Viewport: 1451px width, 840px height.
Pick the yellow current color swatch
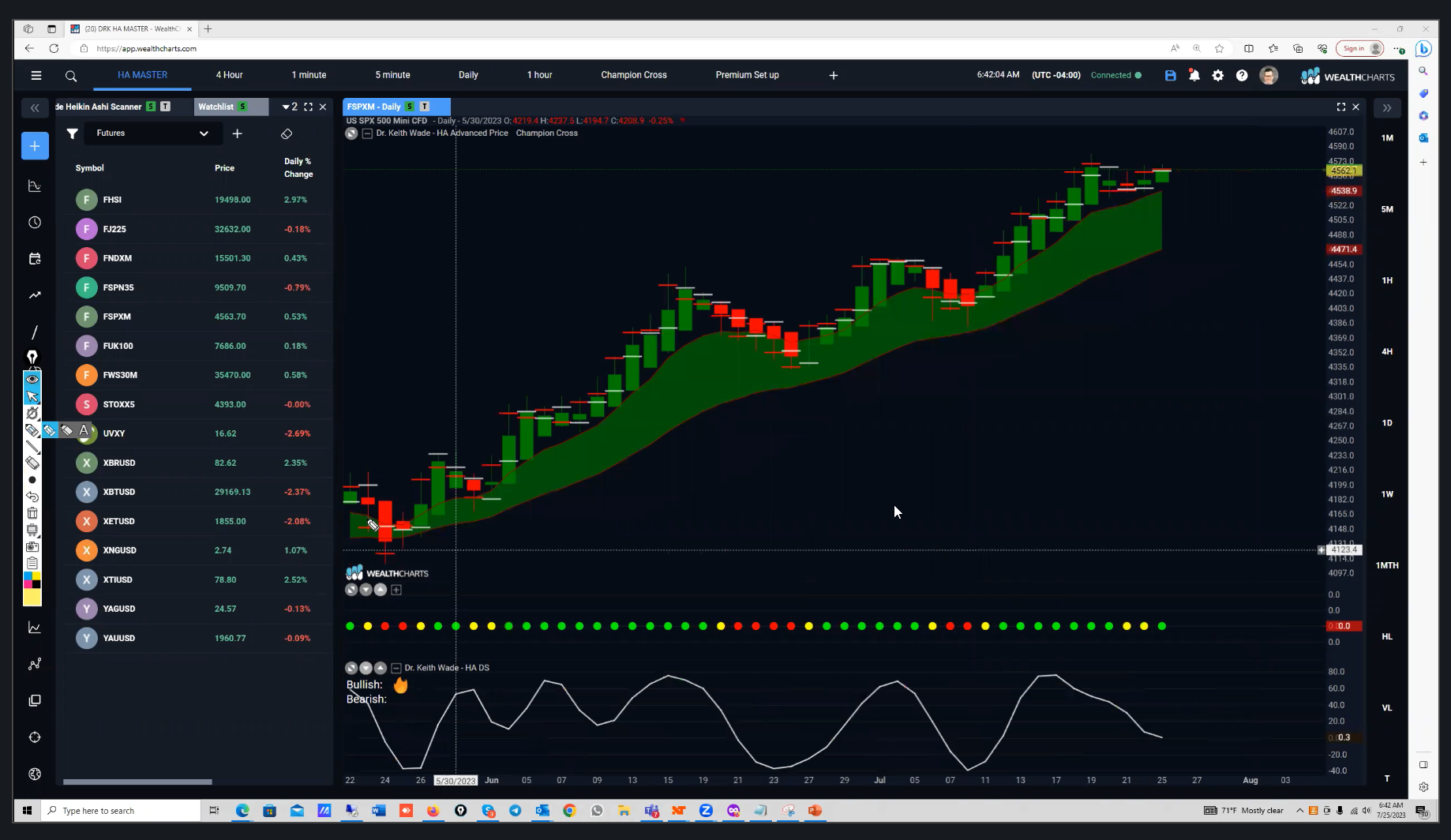tap(32, 598)
